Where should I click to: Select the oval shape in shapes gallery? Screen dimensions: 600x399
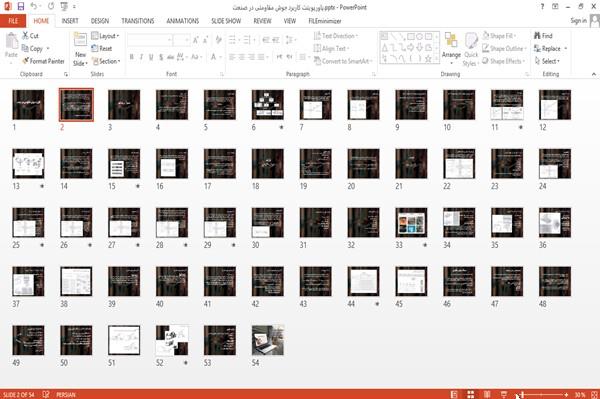(419, 37)
